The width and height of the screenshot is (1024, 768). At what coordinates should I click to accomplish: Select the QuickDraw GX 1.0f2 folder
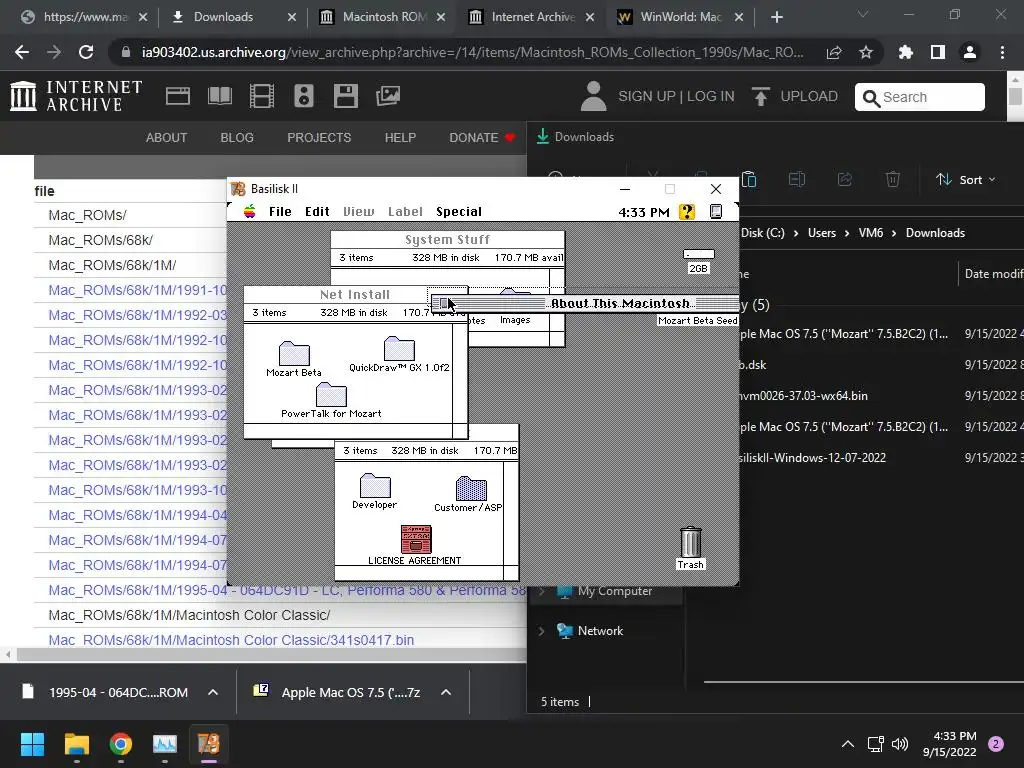click(x=399, y=349)
